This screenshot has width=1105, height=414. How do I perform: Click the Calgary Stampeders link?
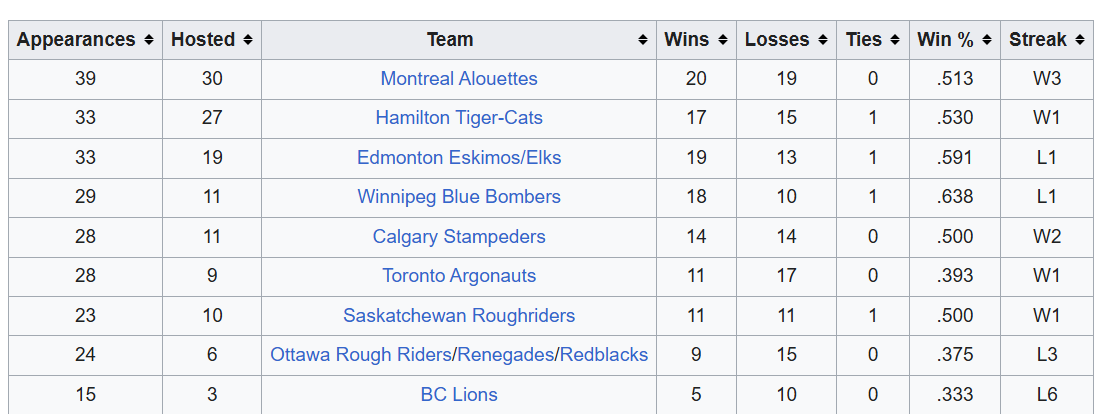click(459, 237)
